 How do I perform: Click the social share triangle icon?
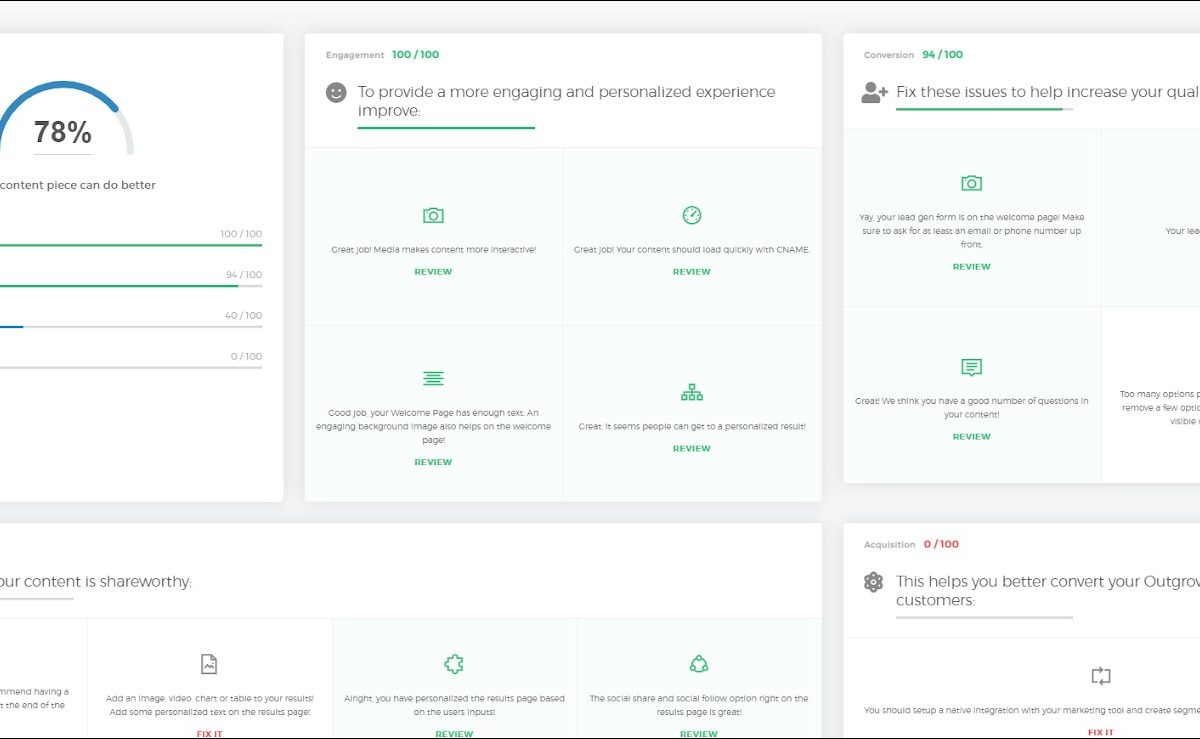click(699, 664)
